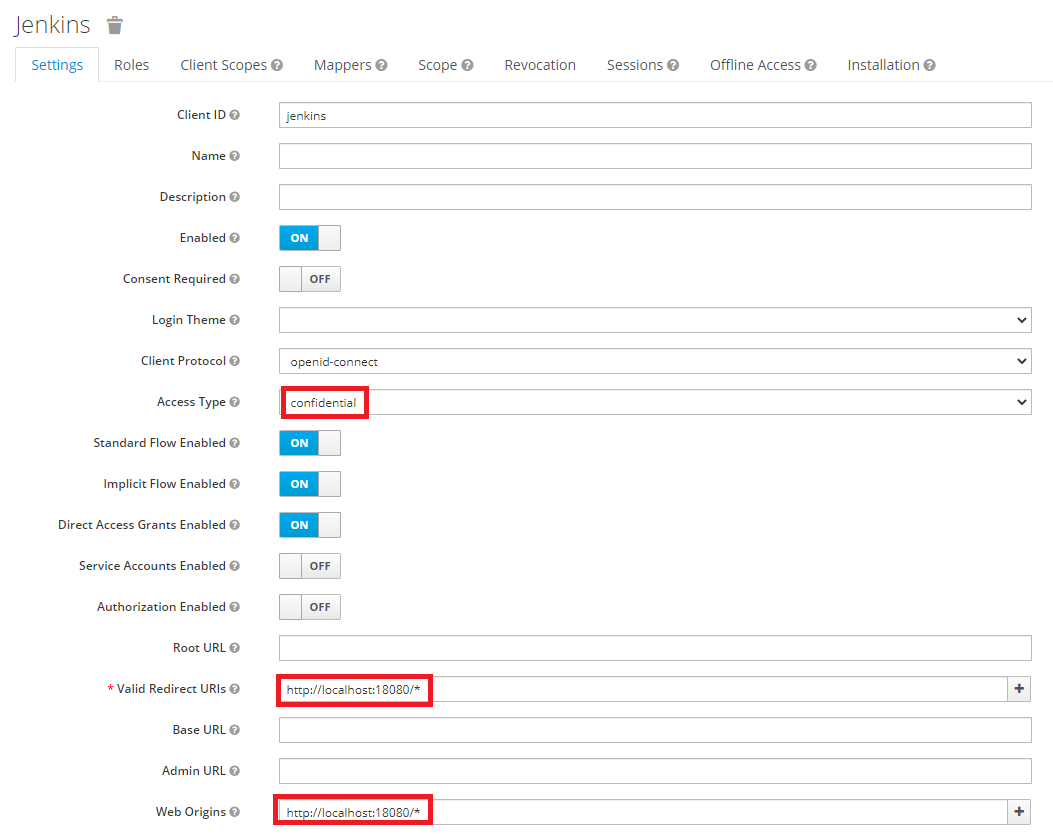
Task: Open the Revocation tab
Action: 540,65
